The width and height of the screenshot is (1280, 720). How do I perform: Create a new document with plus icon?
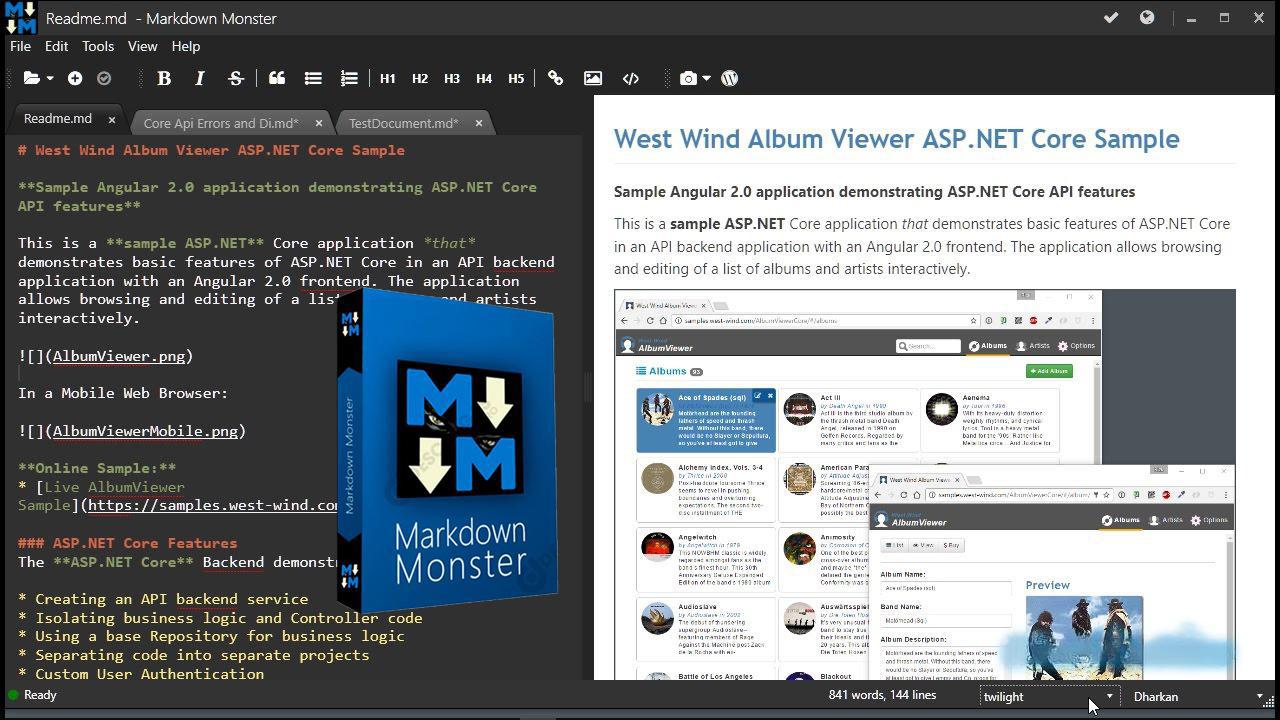(75, 78)
